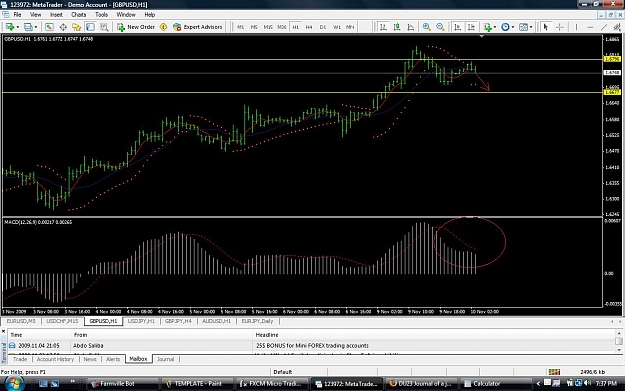Switch to D1 timeframe
Screen dimensions: 625x391
pos(323,27)
